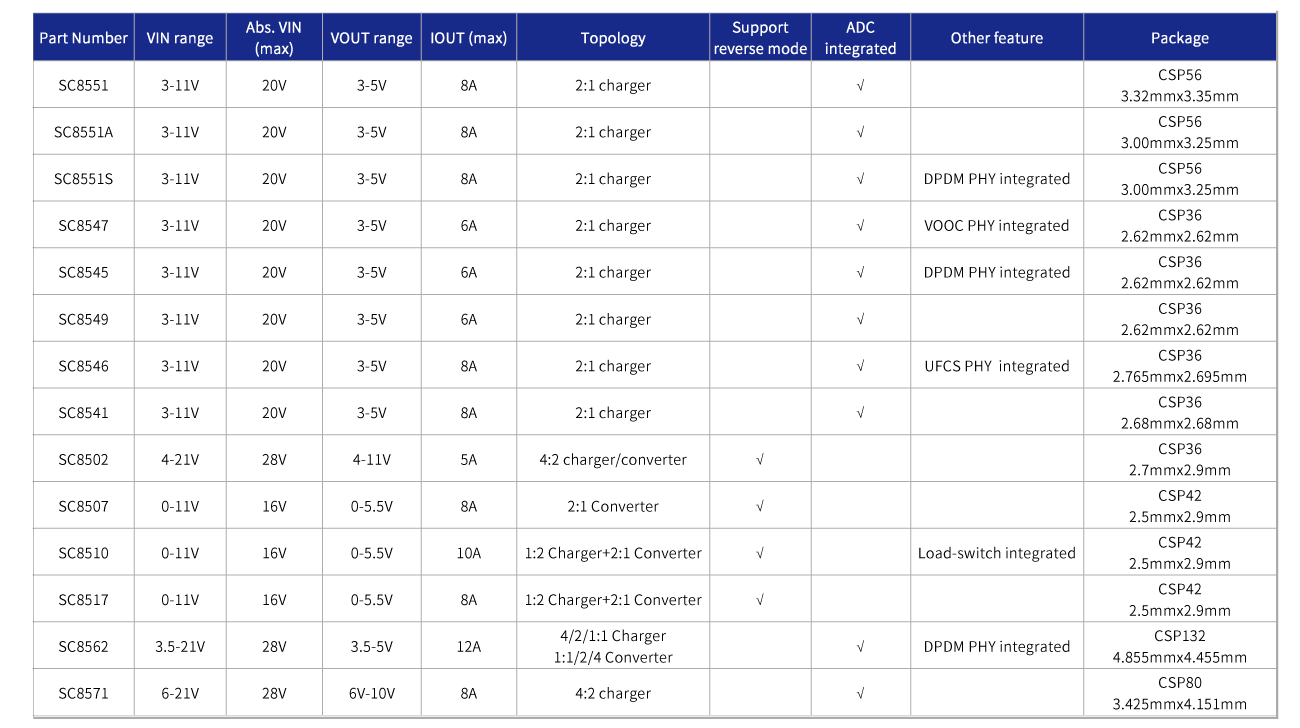The image size is (1300, 728).
Task: Click the IOUT (max) column header
Action: 469,38
